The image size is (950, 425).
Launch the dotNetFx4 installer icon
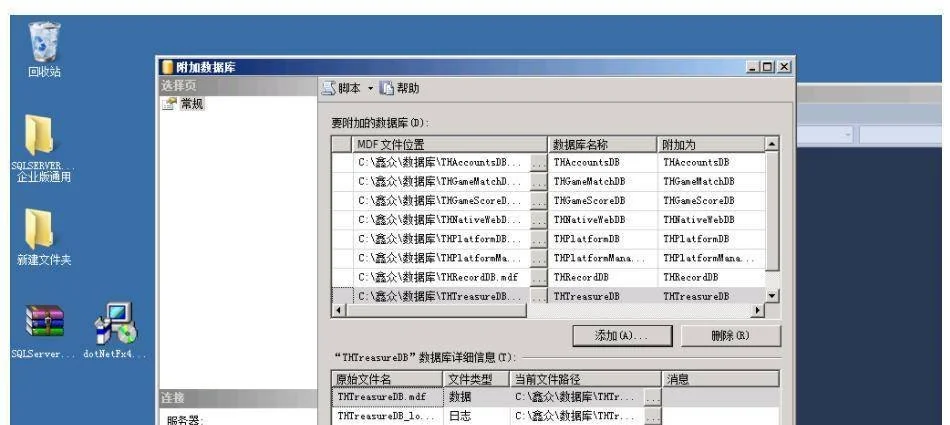coord(115,322)
